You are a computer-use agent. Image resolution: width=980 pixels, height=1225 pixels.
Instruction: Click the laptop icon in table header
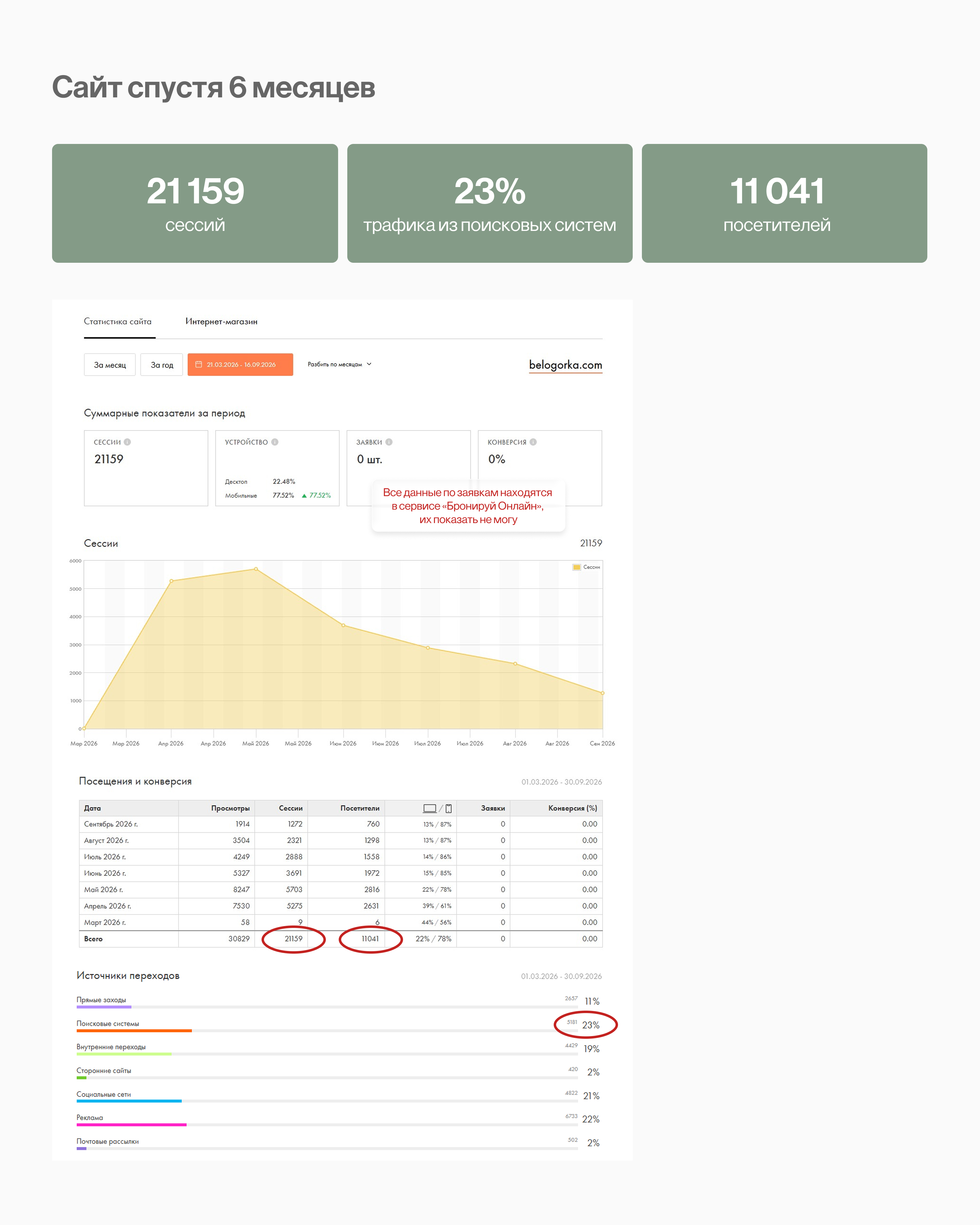[x=430, y=809]
